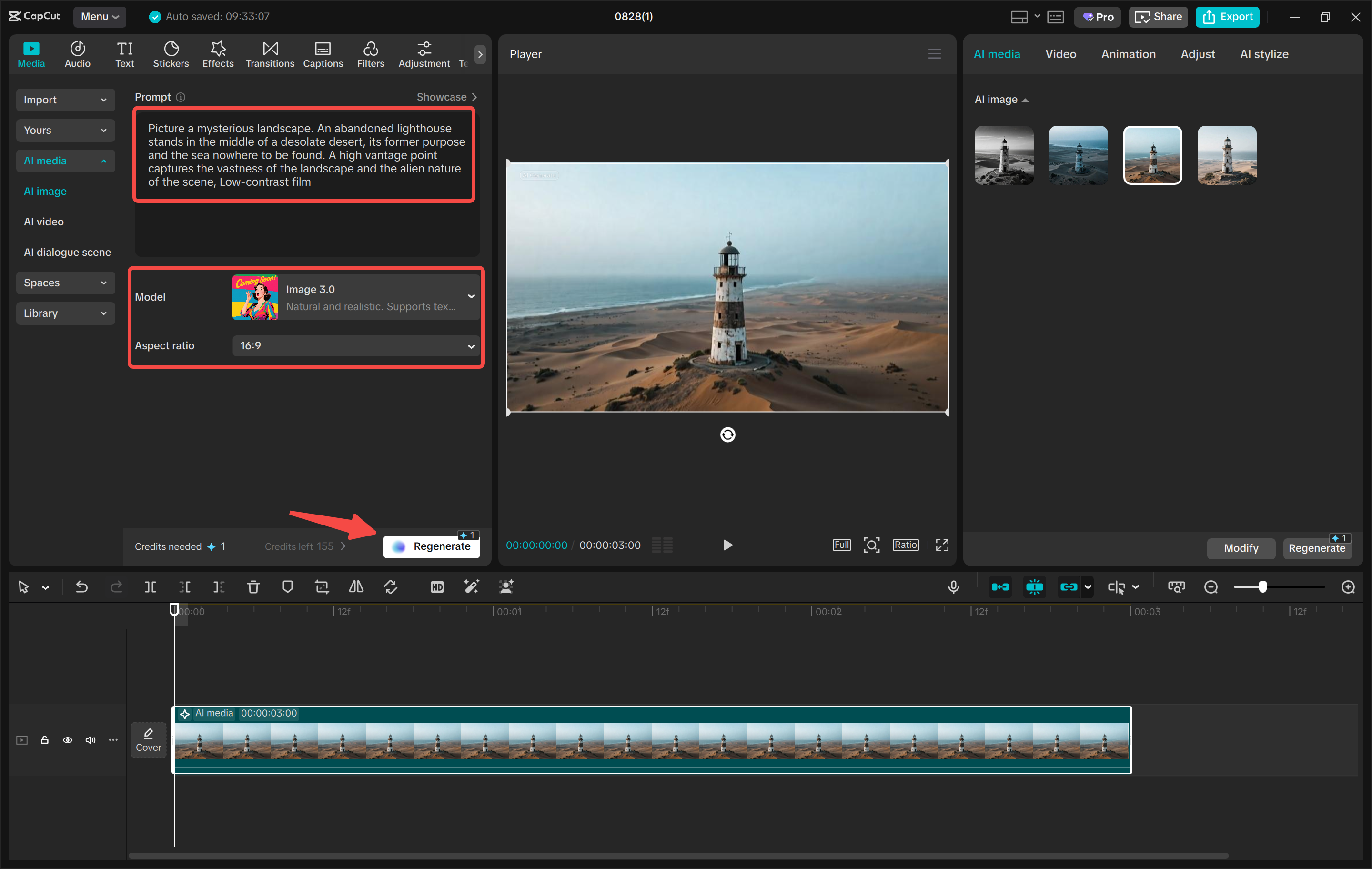Enable voiceover recording with the microphone icon
The width and height of the screenshot is (1372, 869).
(x=954, y=587)
